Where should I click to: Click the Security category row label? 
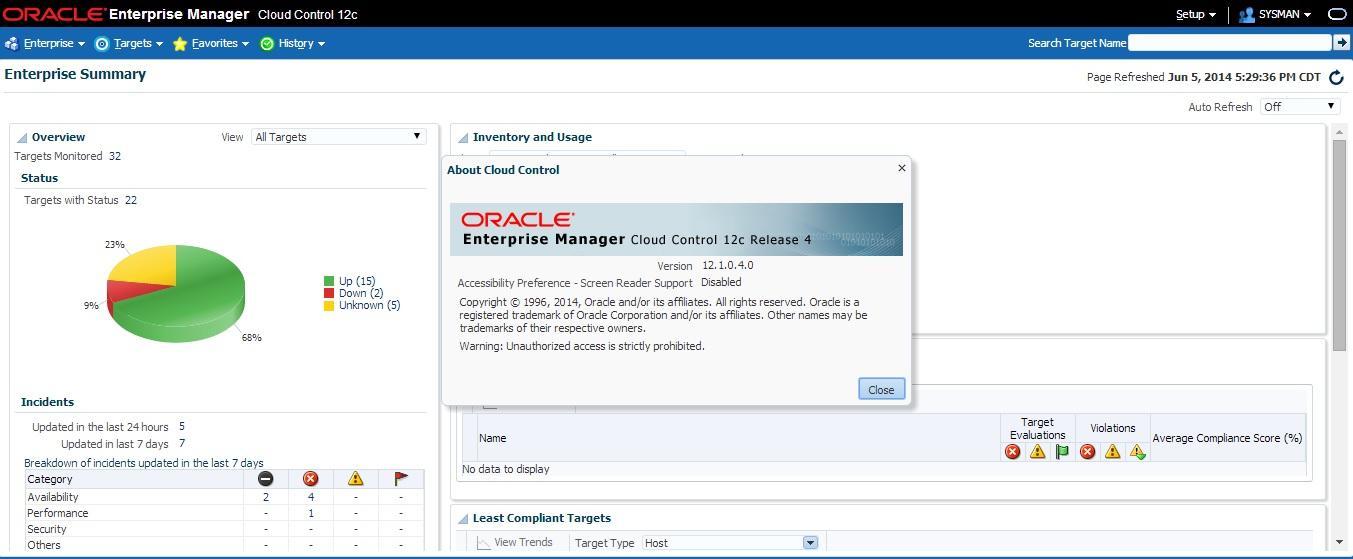click(46, 529)
